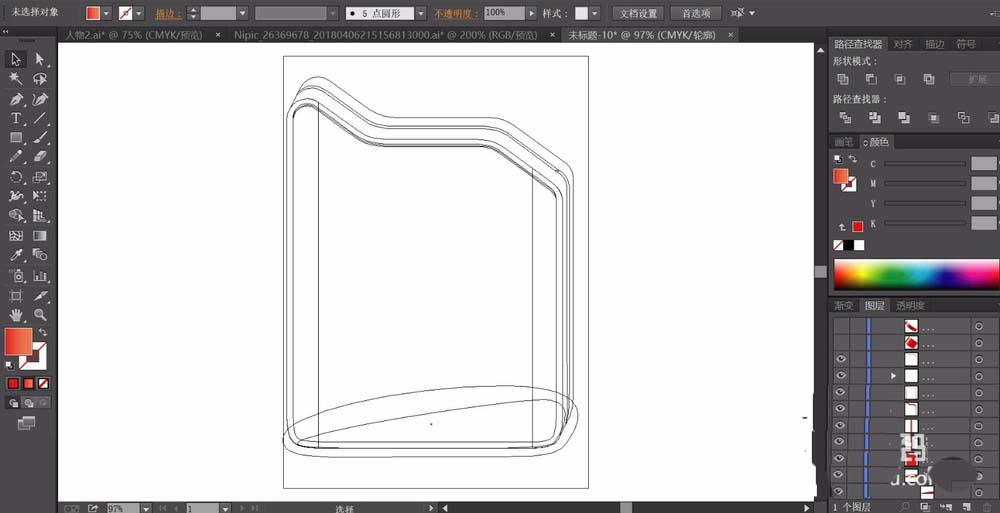The width and height of the screenshot is (1000, 513).
Task: Select the Type tool
Action: click(x=15, y=118)
